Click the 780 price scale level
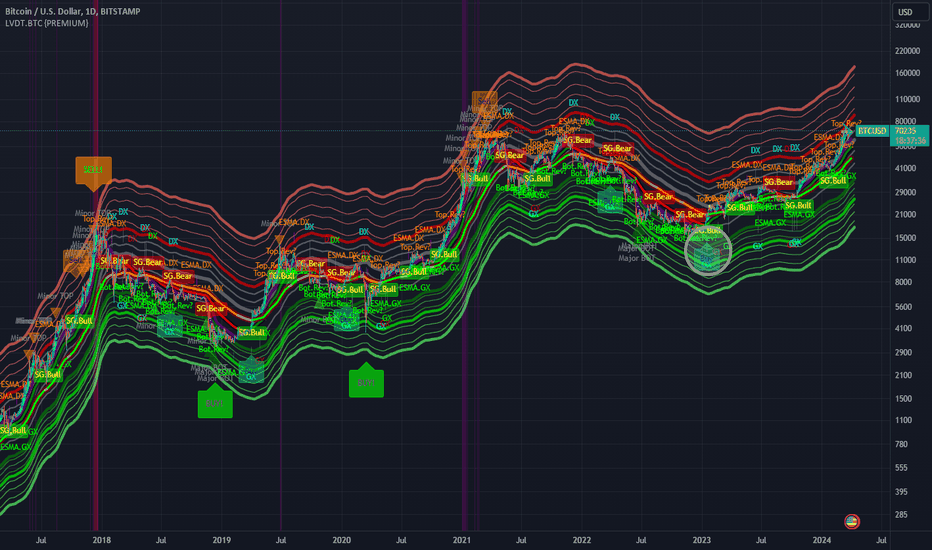The height and width of the screenshot is (550, 932). 901,444
